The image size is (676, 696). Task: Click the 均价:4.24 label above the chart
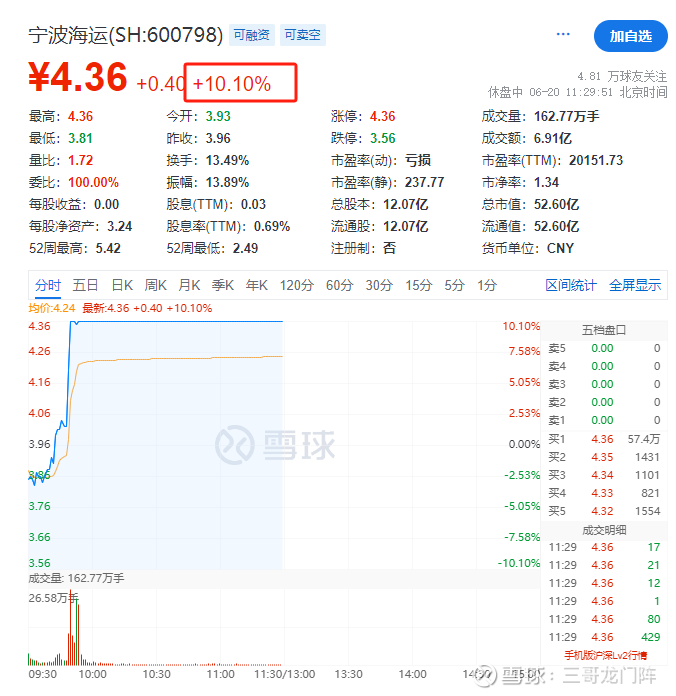point(51,308)
